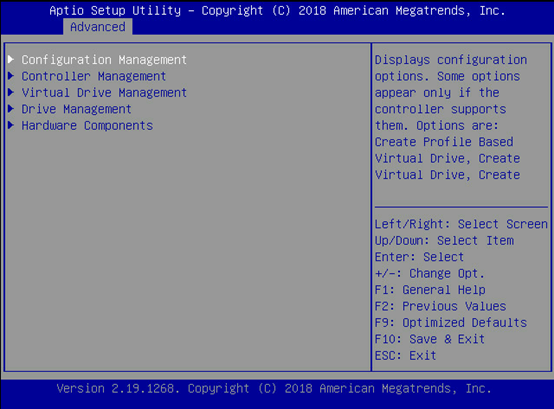554x409 pixels.
Task: Click the arrow beside Controller Management
Action: [x=11, y=76]
